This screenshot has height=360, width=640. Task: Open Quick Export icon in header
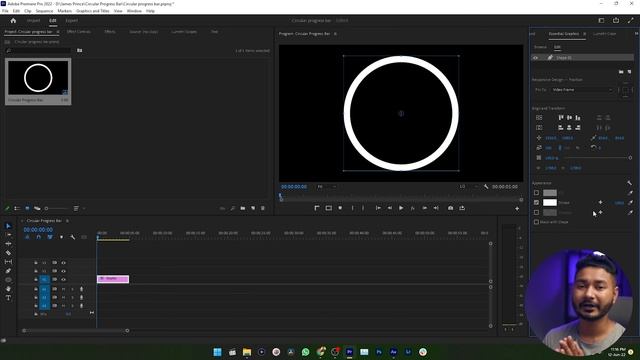click(616, 20)
